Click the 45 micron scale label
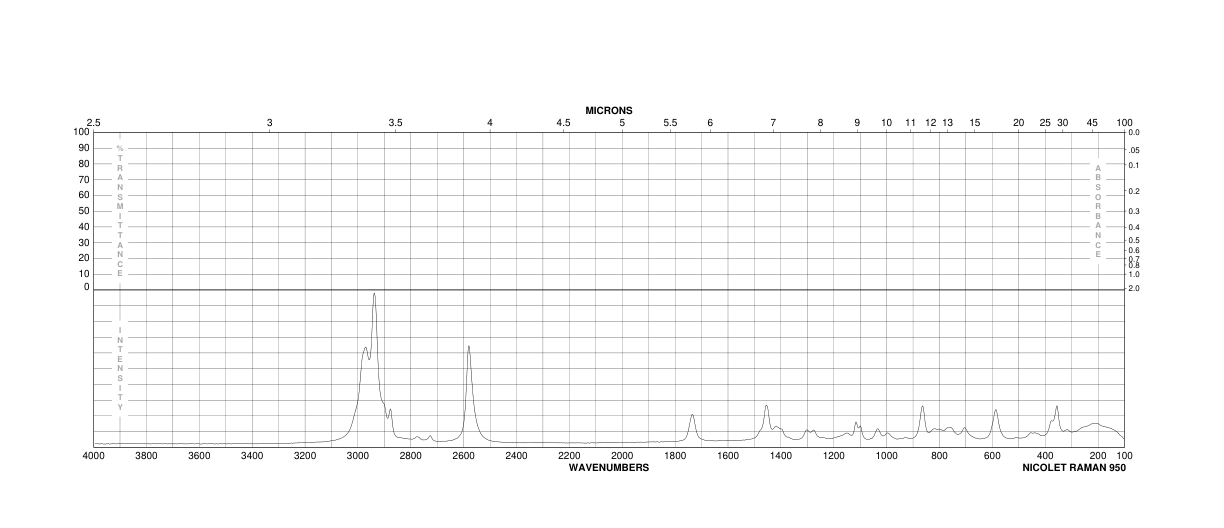The width and height of the screenshot is (1224, 528). (x=1092, y=123)
